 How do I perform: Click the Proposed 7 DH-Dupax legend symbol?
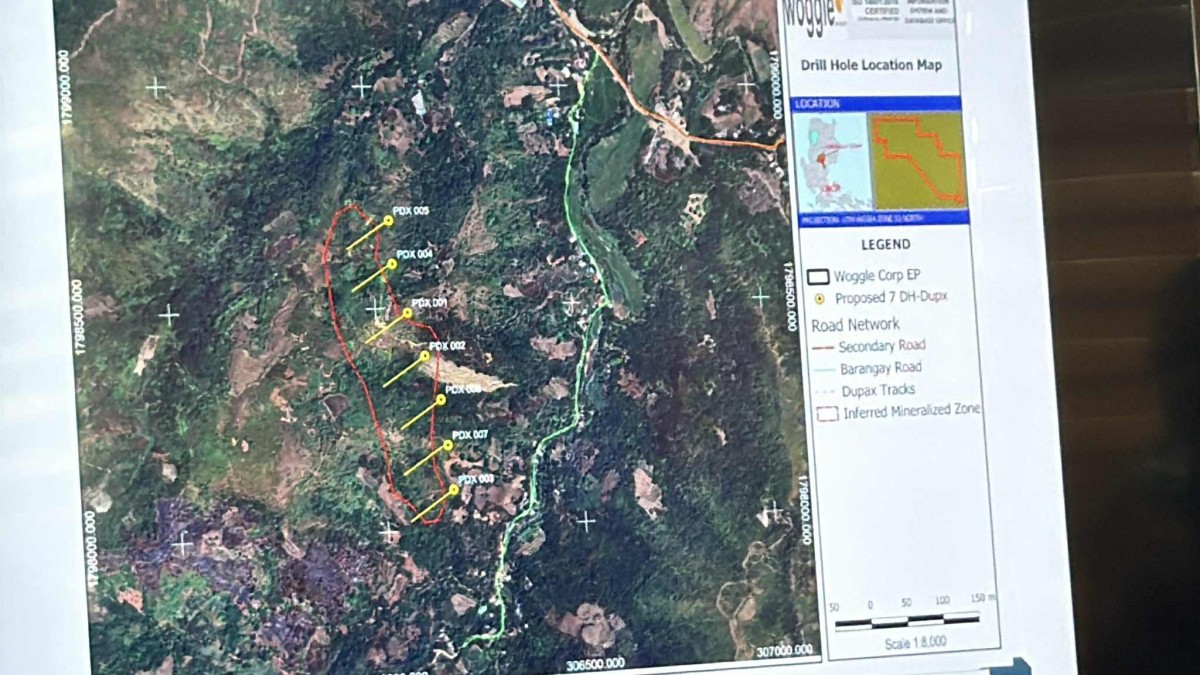[819, 298]
